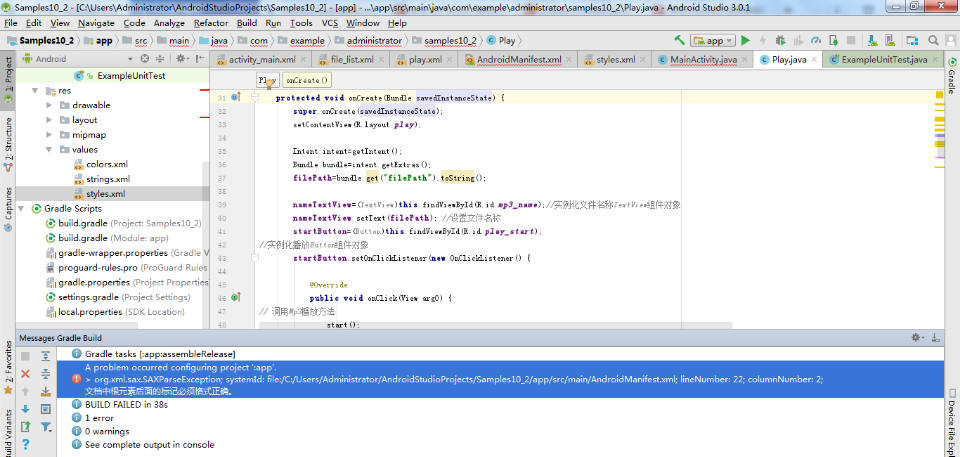Open the Refactor menu
The image size is (960, 457).
210,22
